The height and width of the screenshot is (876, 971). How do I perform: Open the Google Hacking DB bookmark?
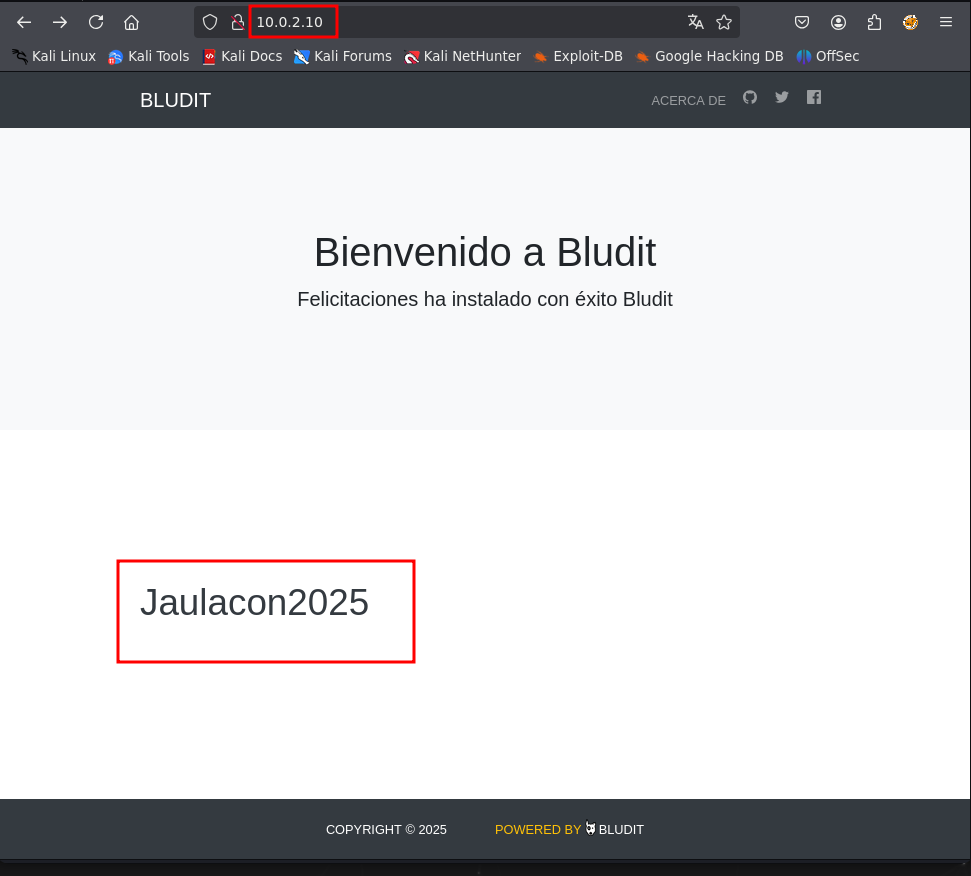[x=710, y=56]
